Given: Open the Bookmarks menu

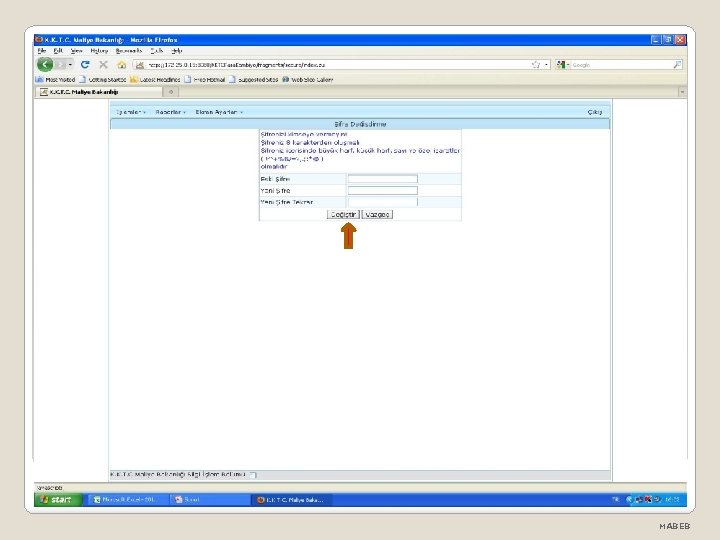Looking at the screenshot, I should pos(129,51).
